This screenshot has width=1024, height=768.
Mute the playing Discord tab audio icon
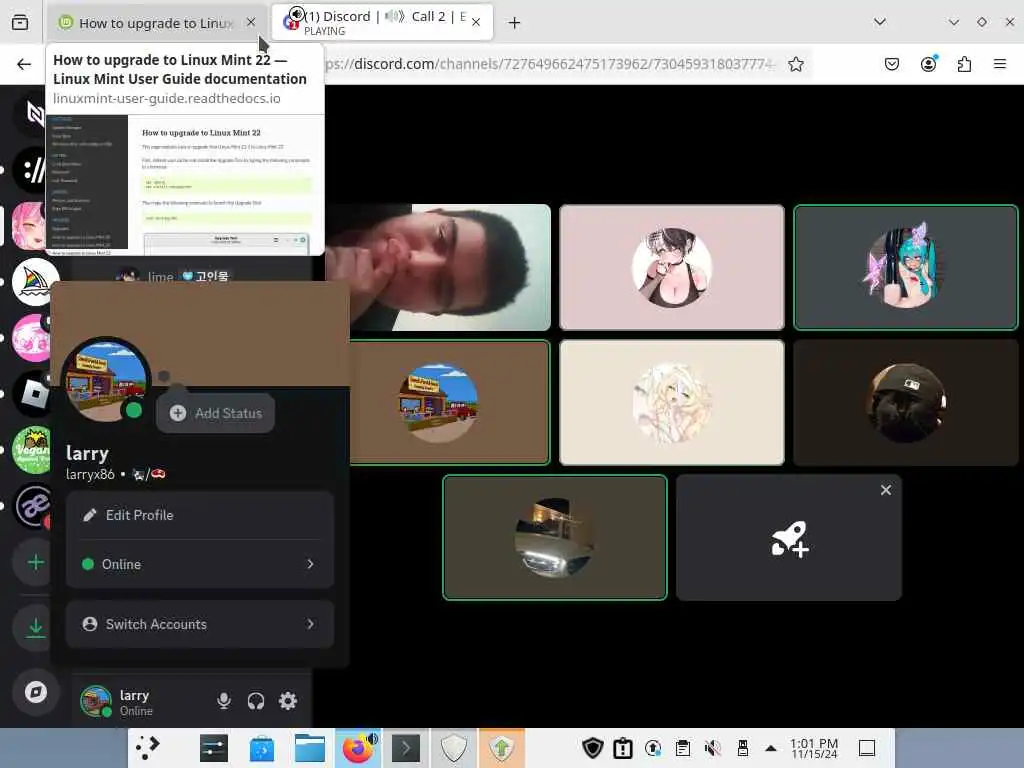click(296, 14)
